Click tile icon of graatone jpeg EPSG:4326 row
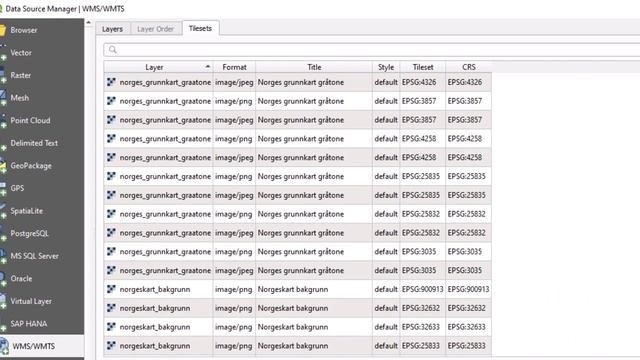Image resolution: width=640 pixels, height=360 pixels. point(111,82)
